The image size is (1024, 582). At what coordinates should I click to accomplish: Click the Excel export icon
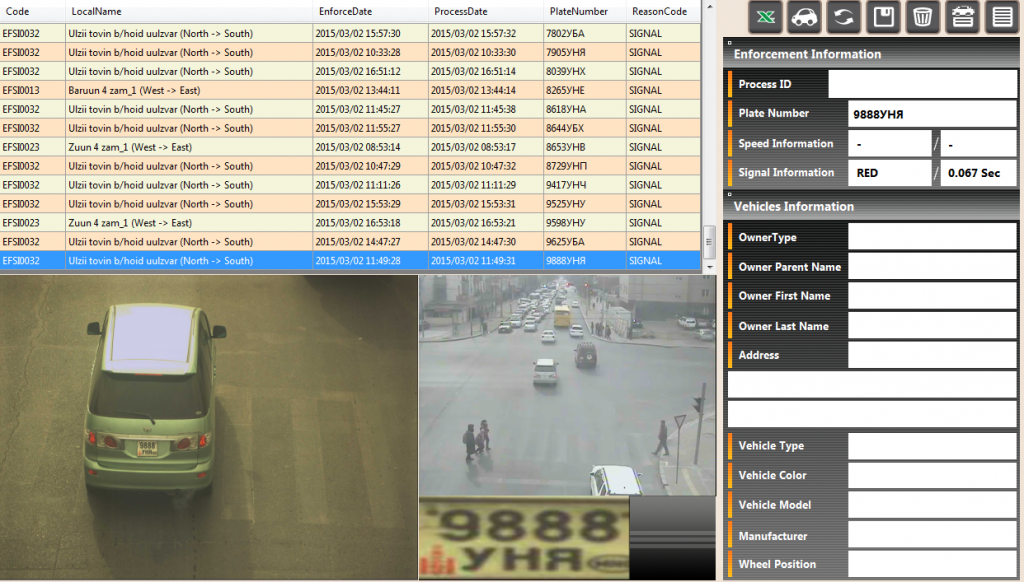[765, 17]
